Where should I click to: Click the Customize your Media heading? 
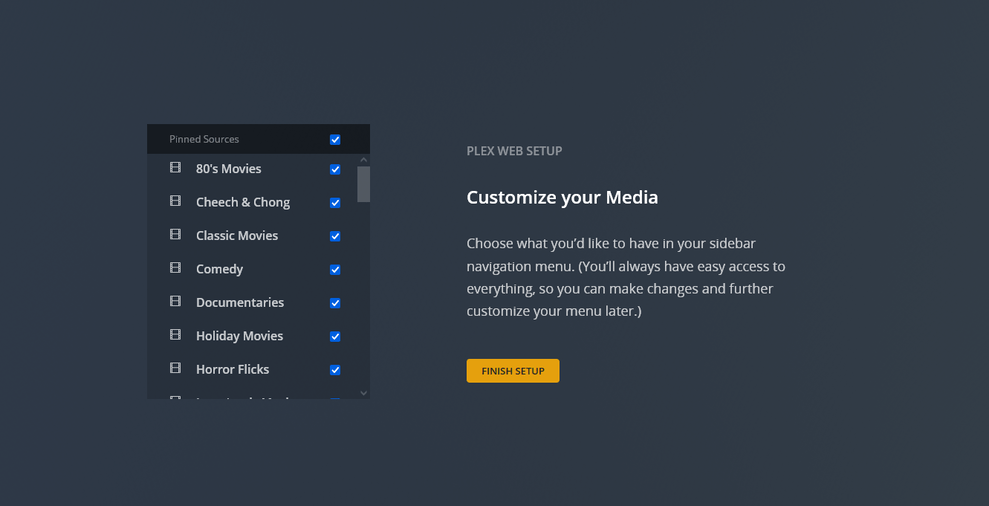point(562,197)
